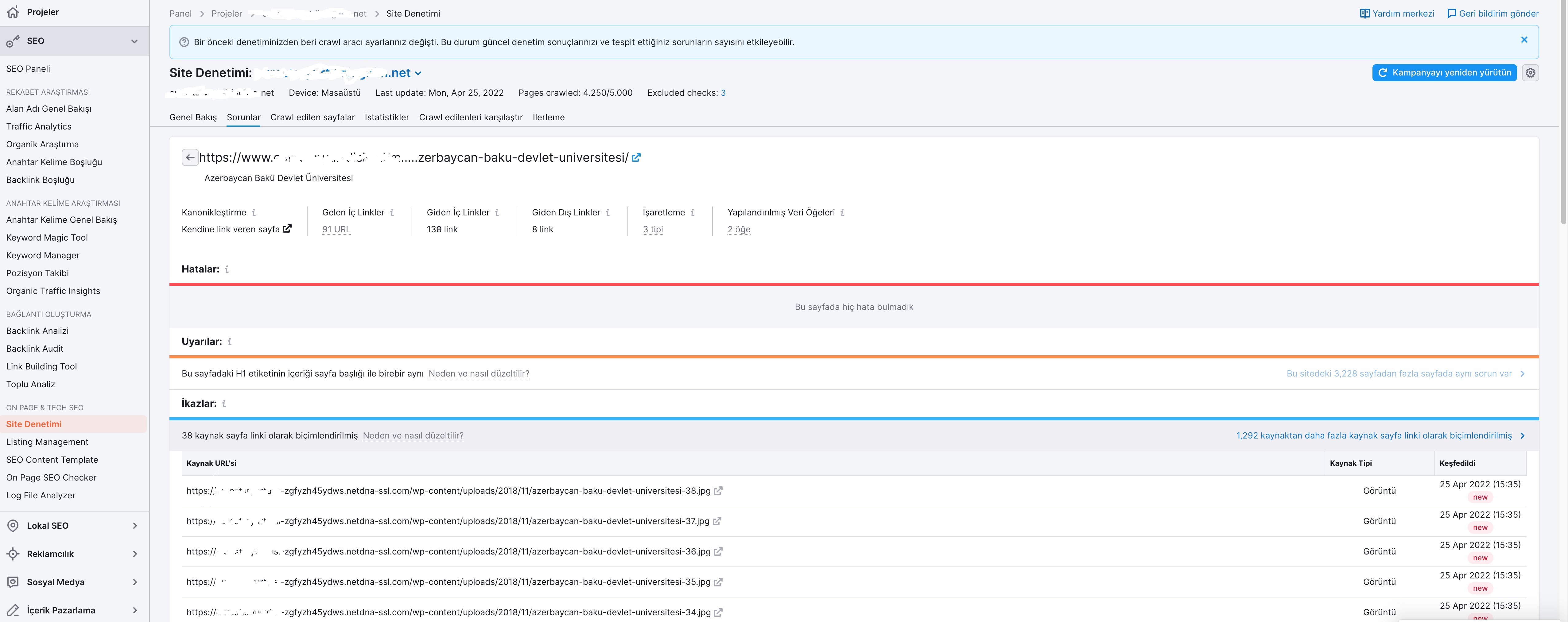Open site audit settings gear icon
Image resolution: width=1568 pixels, height=622 pixels.
(1530, 72)
